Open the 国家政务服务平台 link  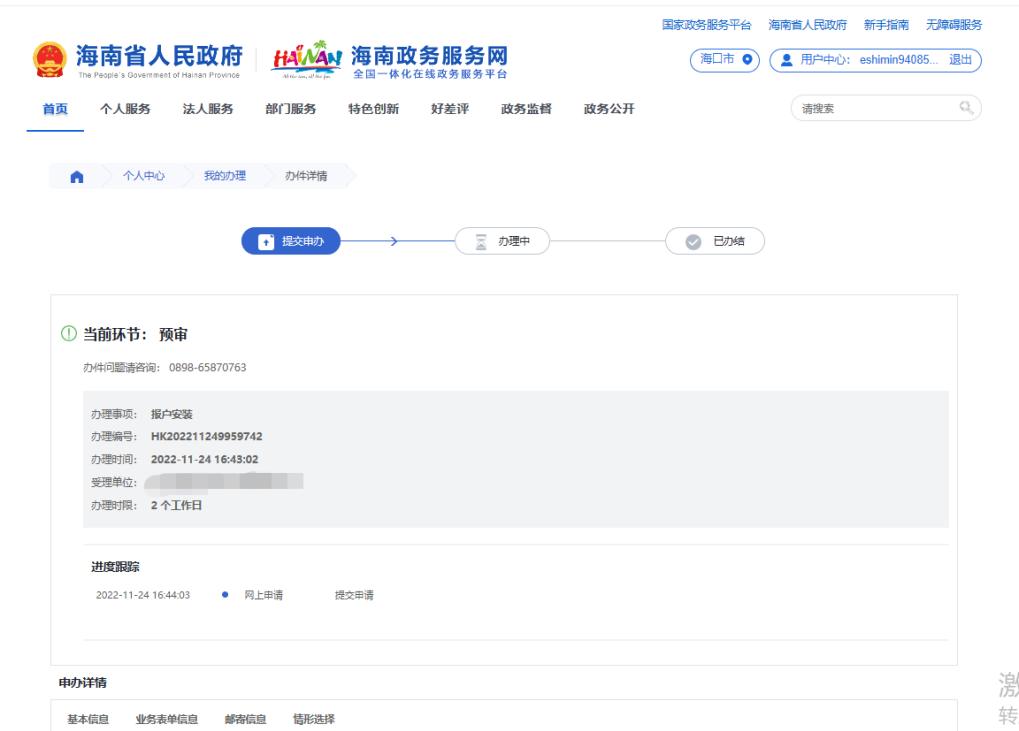coord(706,25)
